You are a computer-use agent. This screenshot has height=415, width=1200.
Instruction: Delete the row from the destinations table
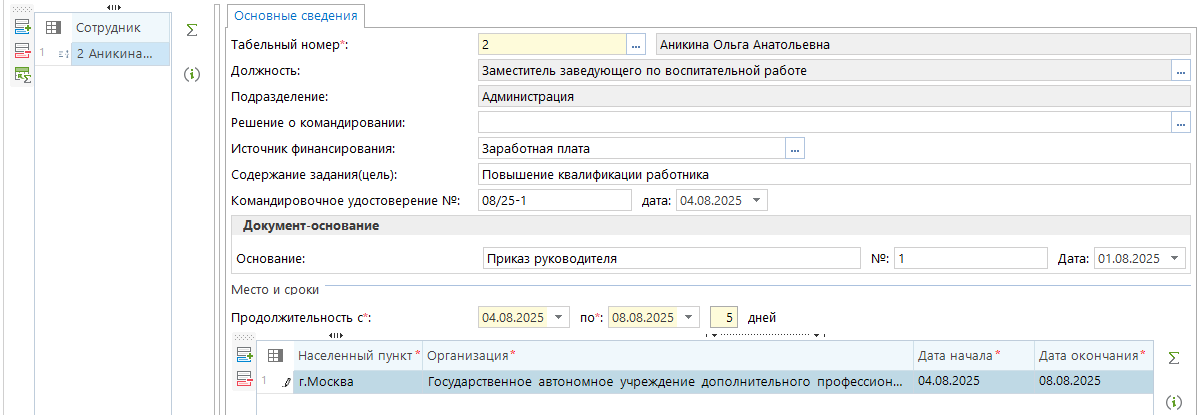point(244,378)
